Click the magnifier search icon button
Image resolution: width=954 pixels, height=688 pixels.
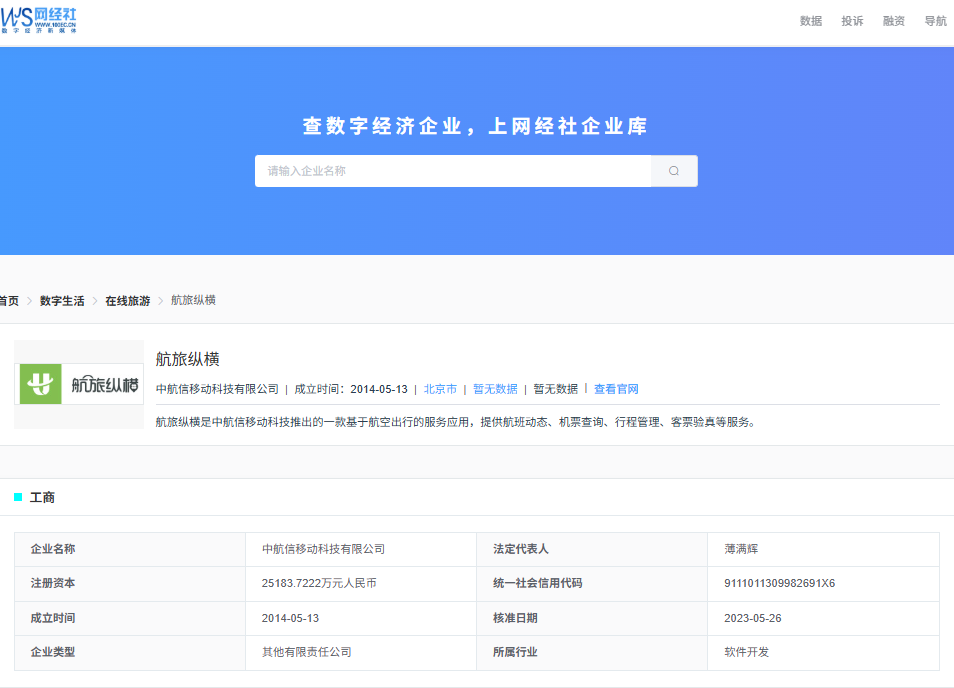click(x=674, y=171)
